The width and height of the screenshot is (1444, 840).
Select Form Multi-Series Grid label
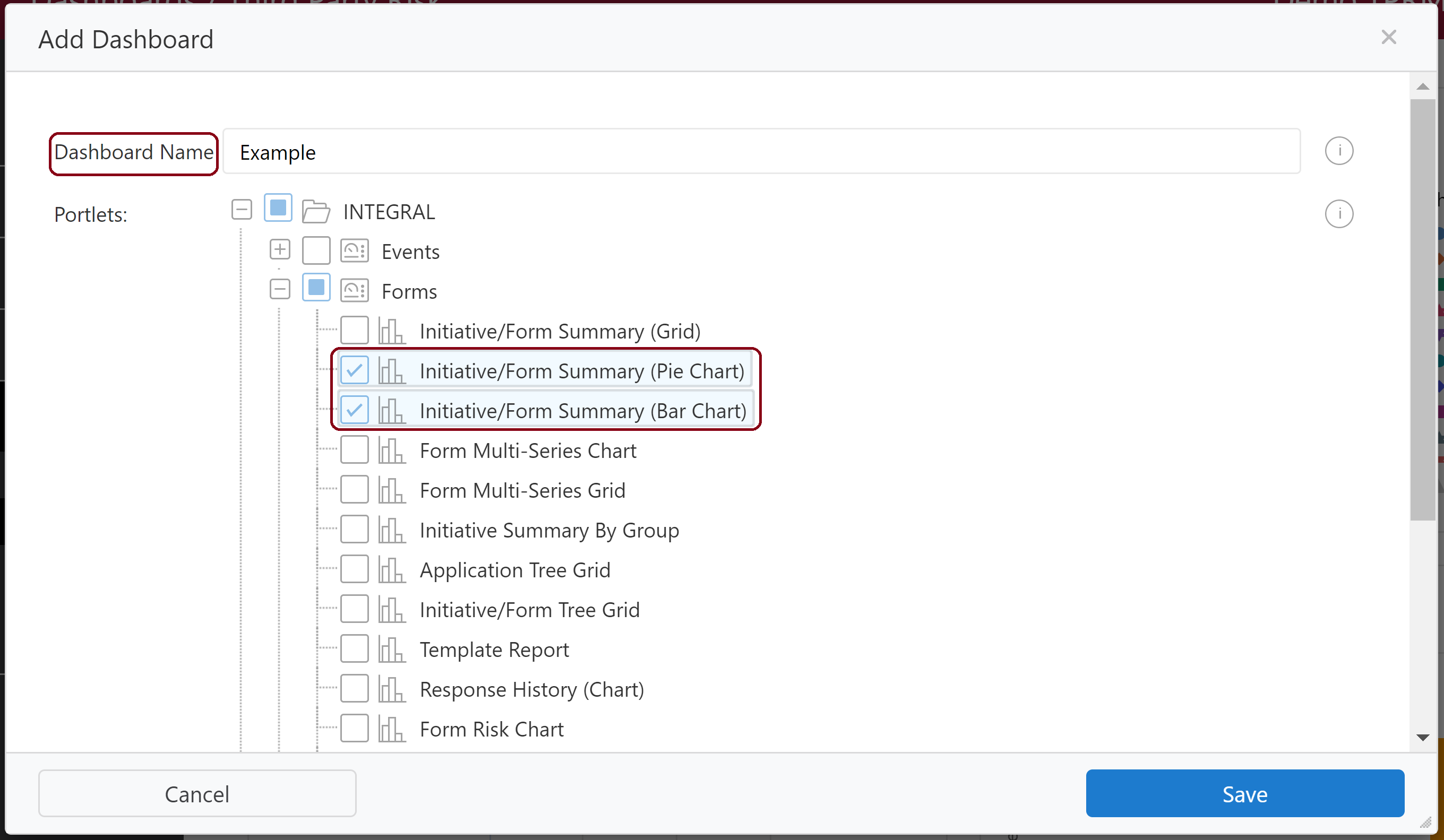(x=522, y=491)
